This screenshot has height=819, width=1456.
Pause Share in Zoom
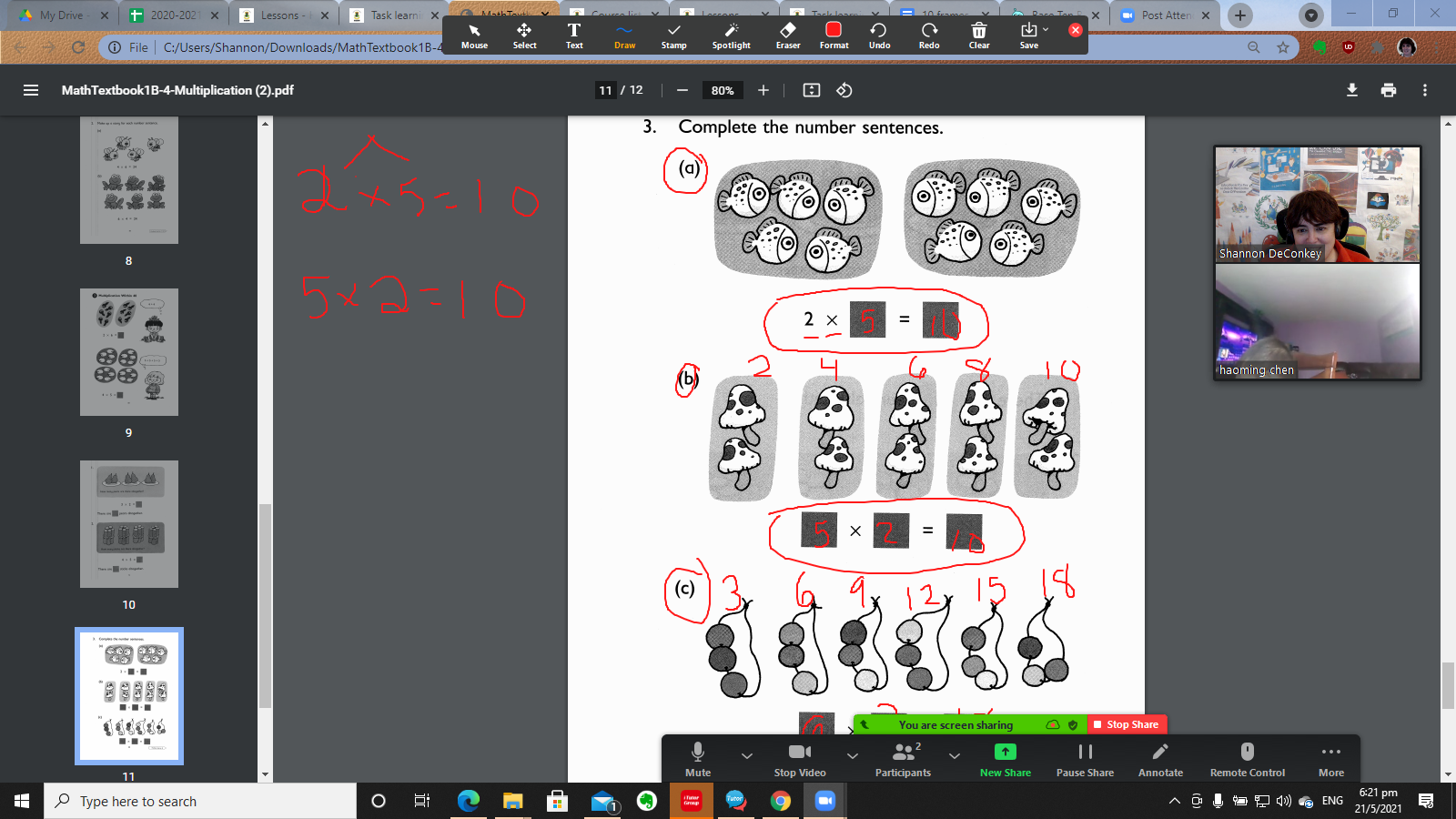coord(1085,758)
